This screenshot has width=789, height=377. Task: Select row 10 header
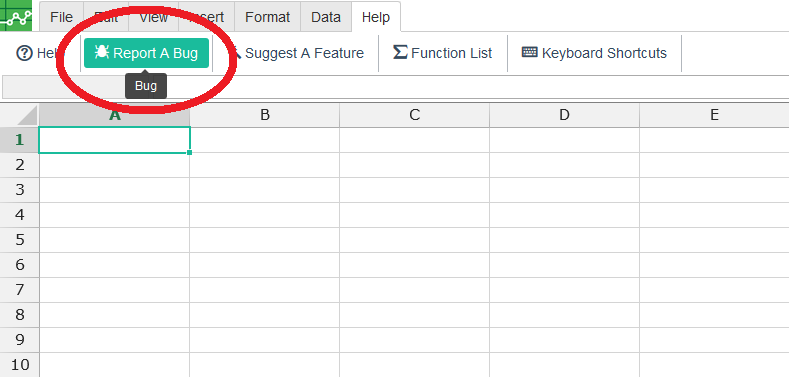[20, 364]
